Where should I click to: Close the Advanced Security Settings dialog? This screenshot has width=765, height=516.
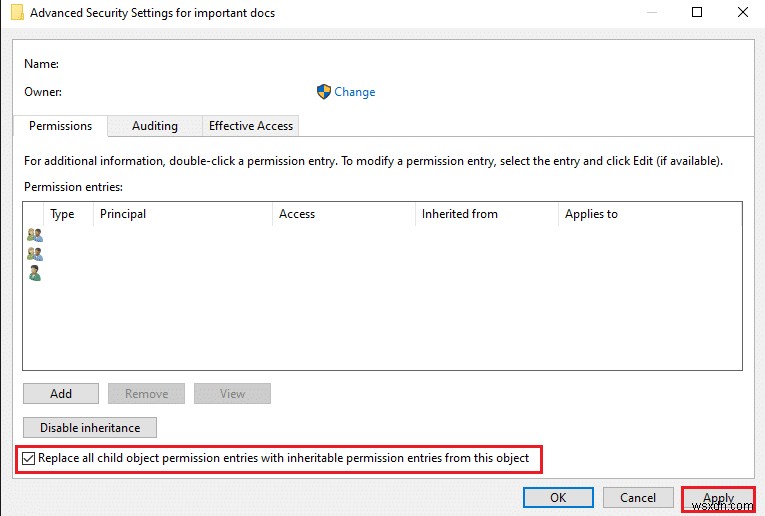(x=741, y=13)
